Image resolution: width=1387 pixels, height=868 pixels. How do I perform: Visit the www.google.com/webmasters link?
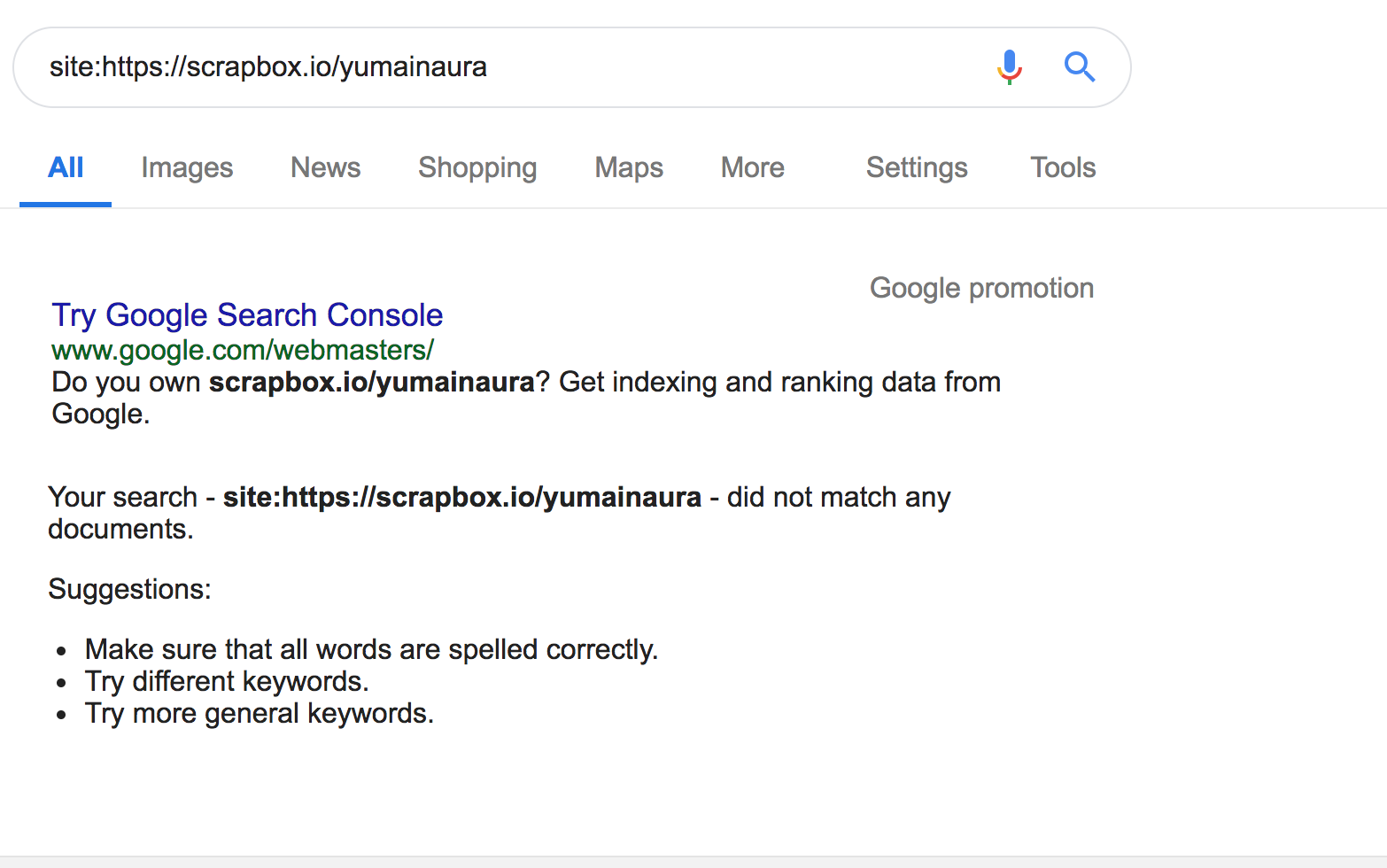coord(241,350)
